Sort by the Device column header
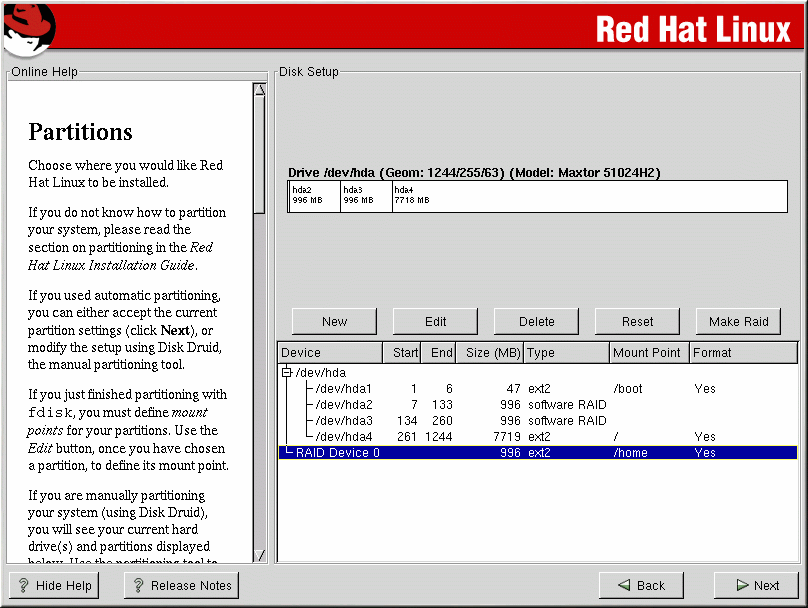808x608 pixels. 330,353
